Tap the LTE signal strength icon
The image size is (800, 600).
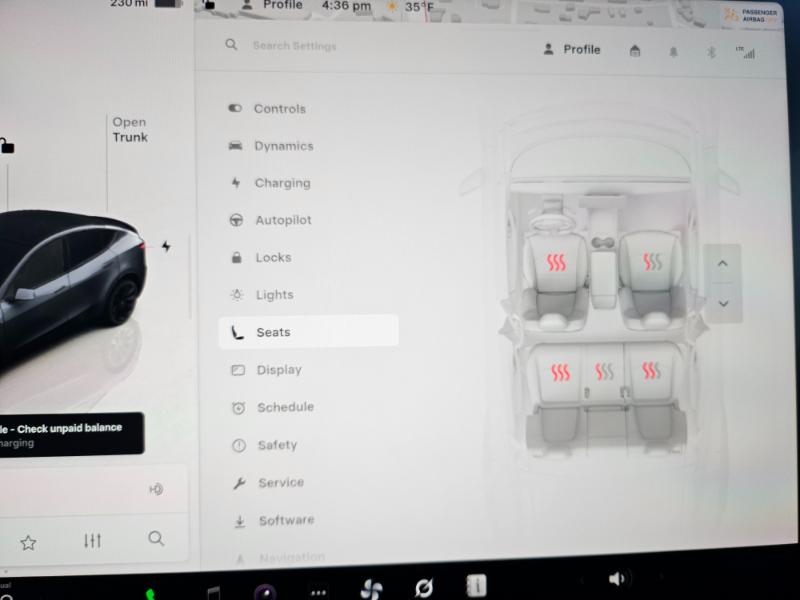(745, 52)
